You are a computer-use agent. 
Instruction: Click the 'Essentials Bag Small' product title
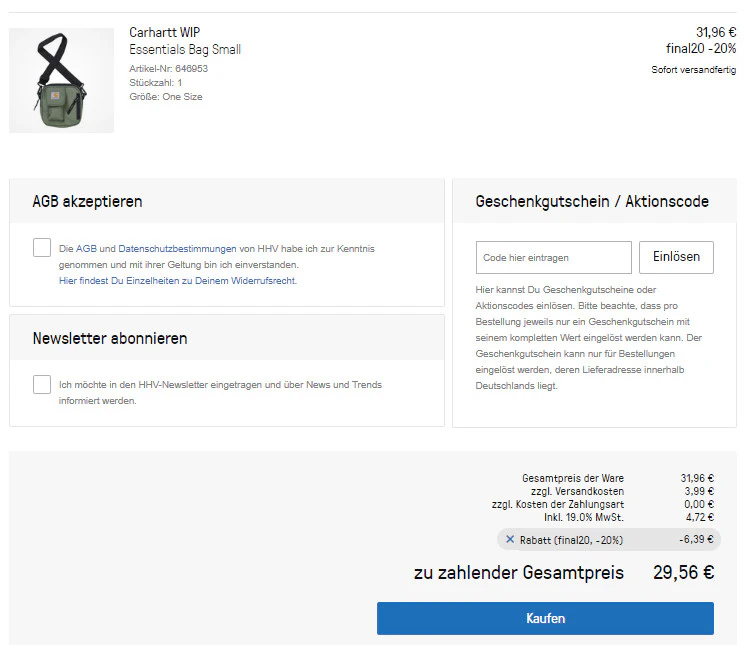pos(185,49)
